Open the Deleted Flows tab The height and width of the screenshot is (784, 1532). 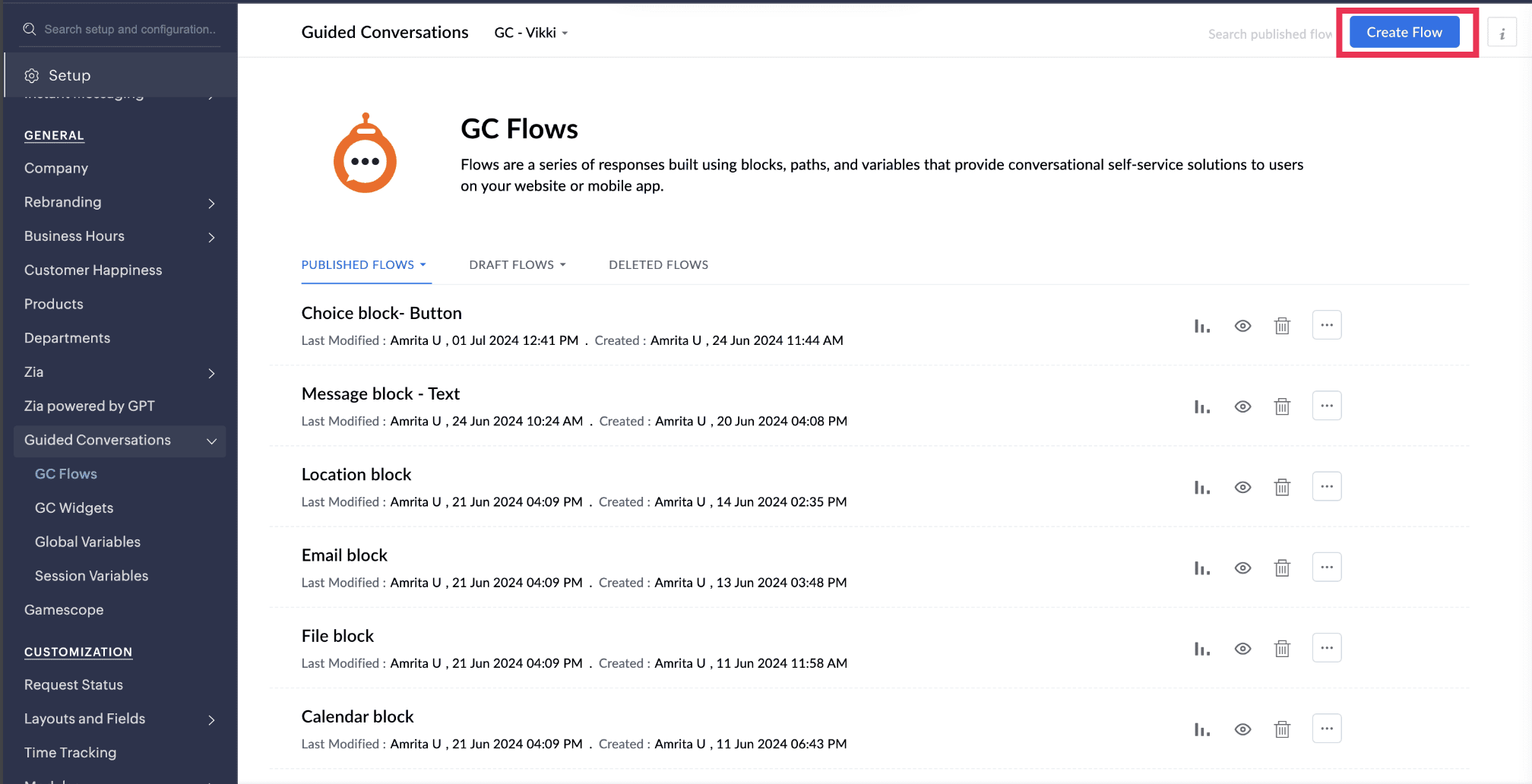[x=658, y=265]
